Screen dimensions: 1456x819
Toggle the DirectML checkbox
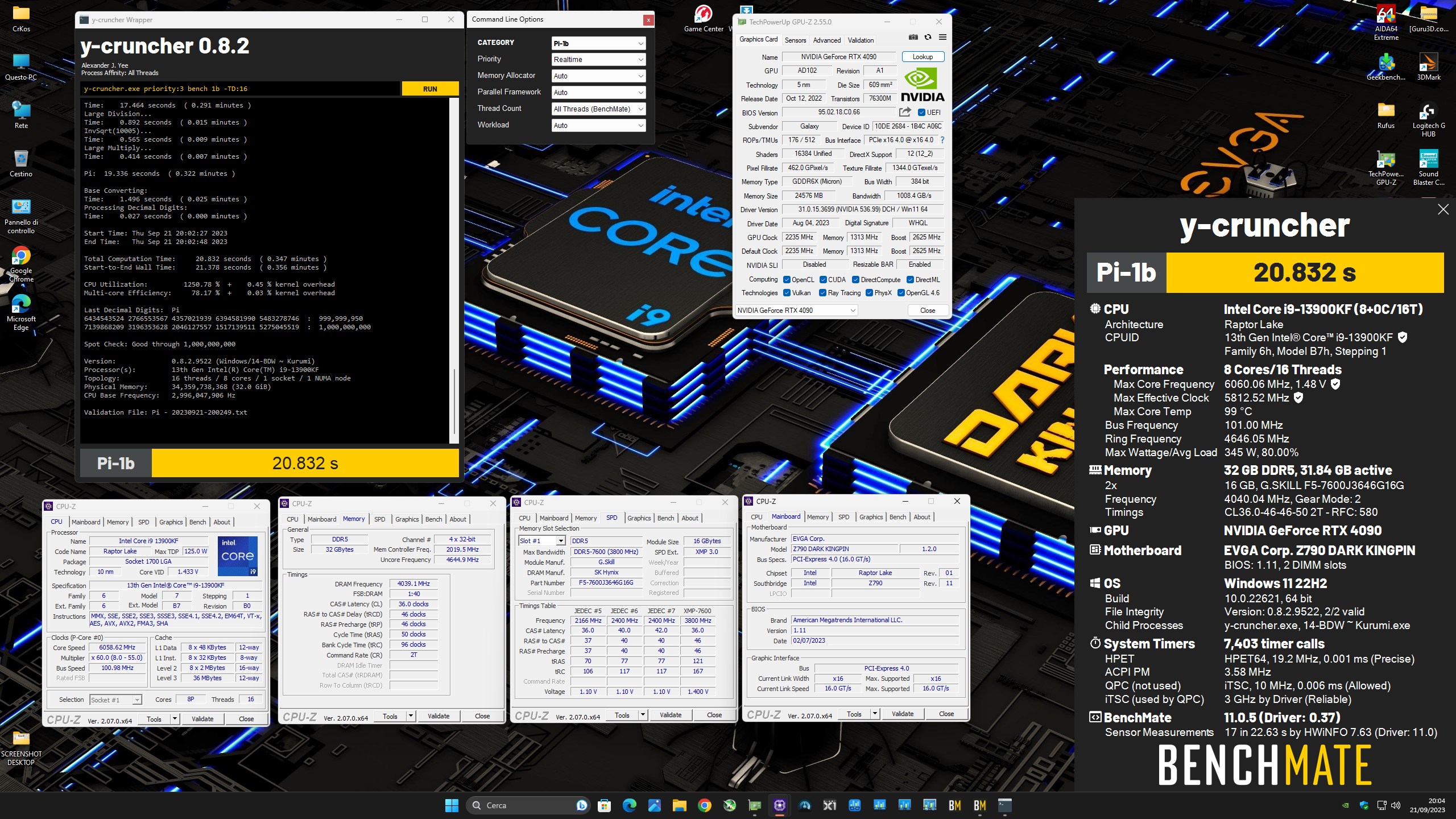pyautogui.click(x=910, y=280)
